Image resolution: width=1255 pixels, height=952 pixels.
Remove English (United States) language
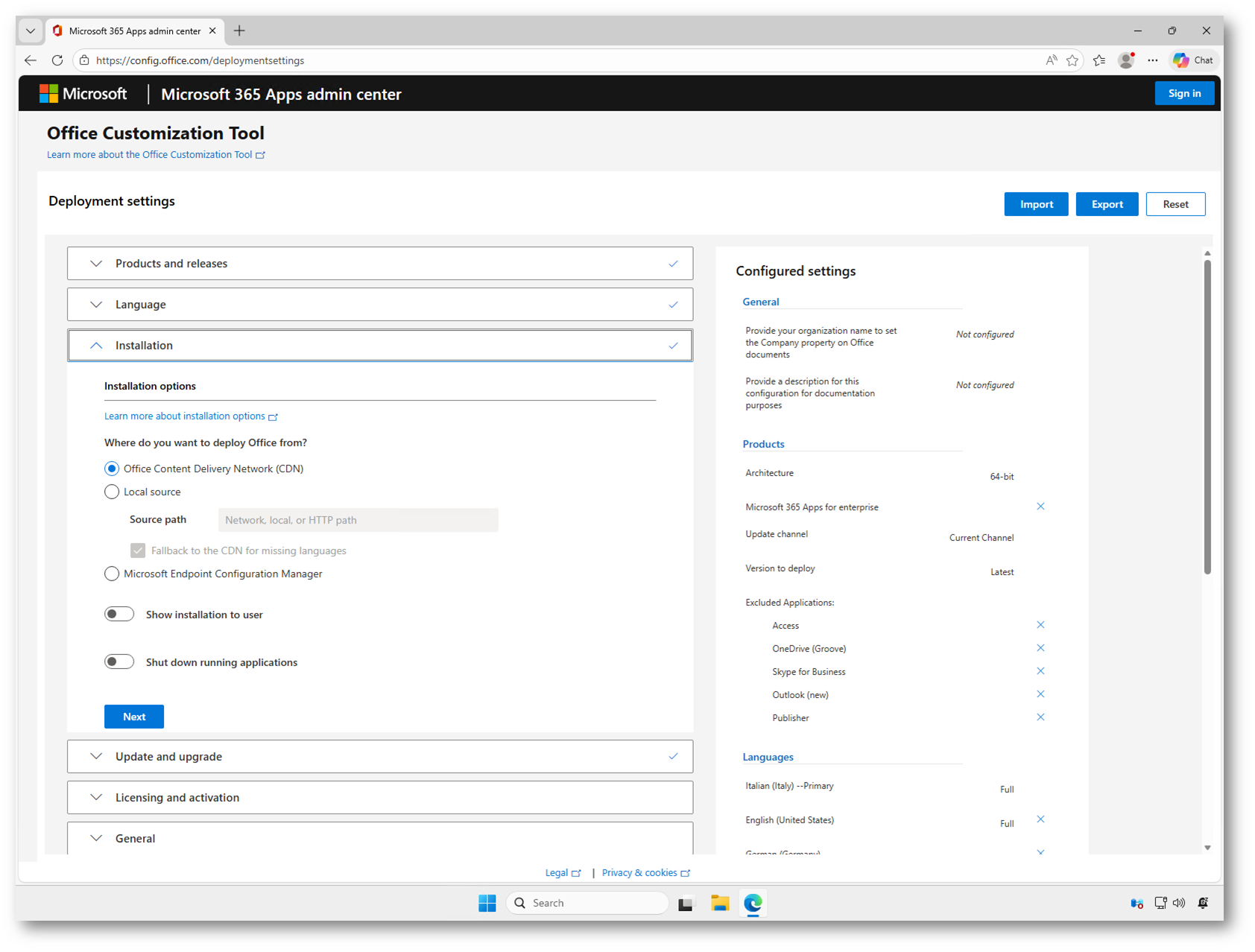point(1040,819)
